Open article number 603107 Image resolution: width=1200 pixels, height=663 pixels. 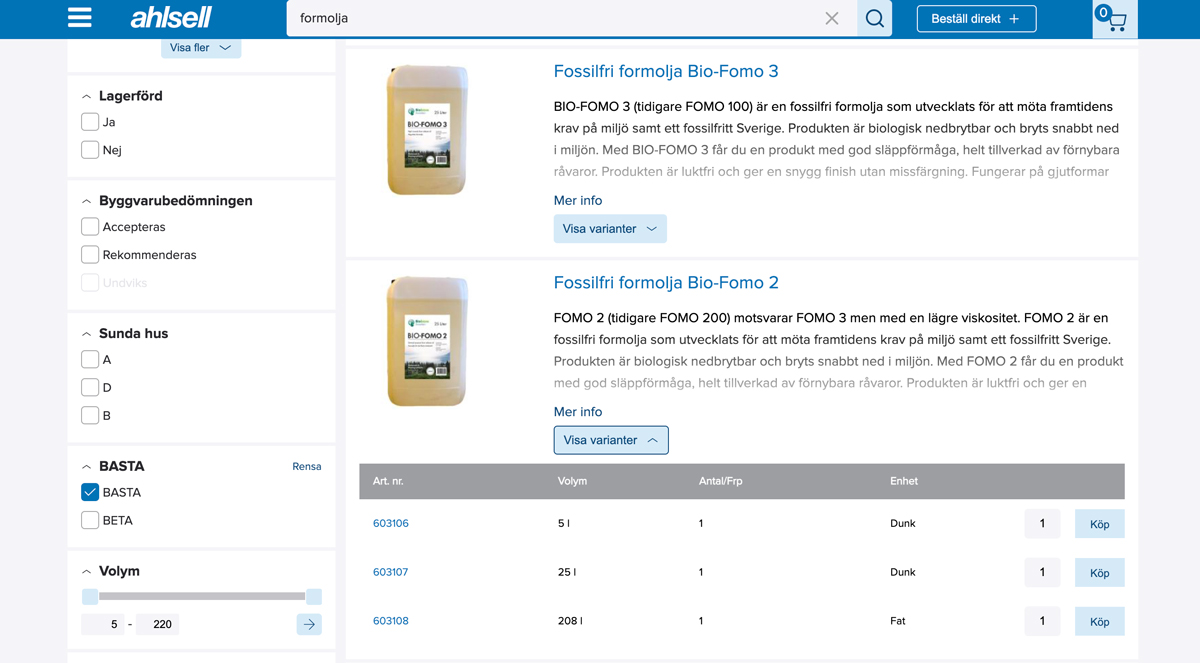coord(391,573)
